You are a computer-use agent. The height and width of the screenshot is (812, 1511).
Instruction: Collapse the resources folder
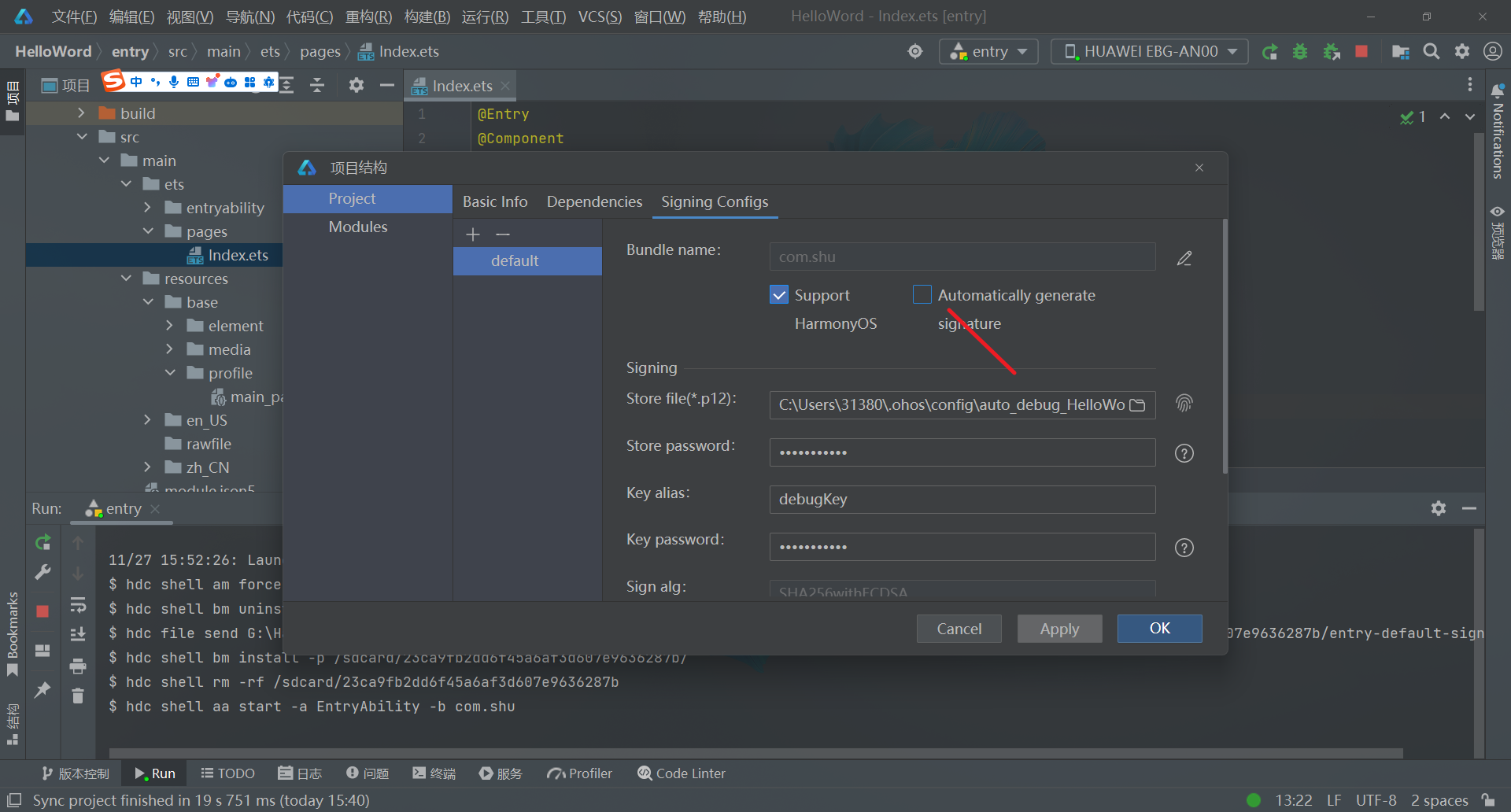pos(126,279)
